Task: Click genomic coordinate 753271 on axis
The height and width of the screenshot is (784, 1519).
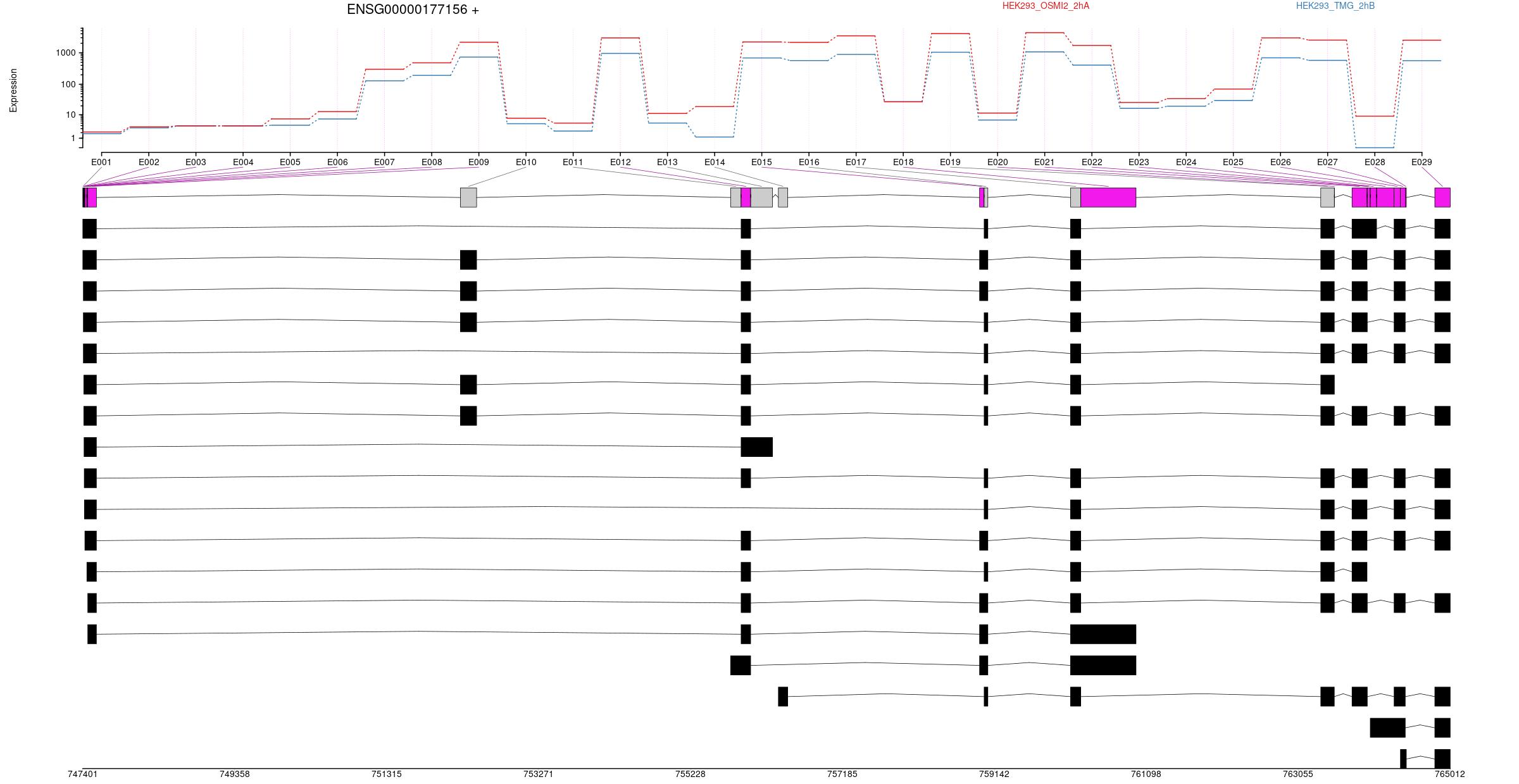Action: [x=539, y=775]
